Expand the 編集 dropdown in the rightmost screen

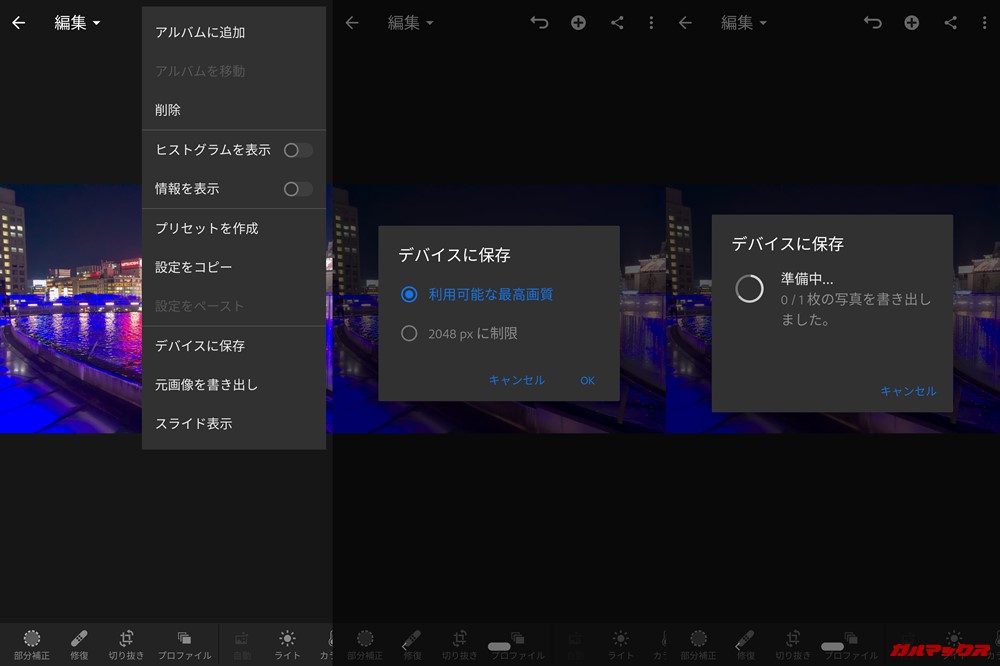744,23
